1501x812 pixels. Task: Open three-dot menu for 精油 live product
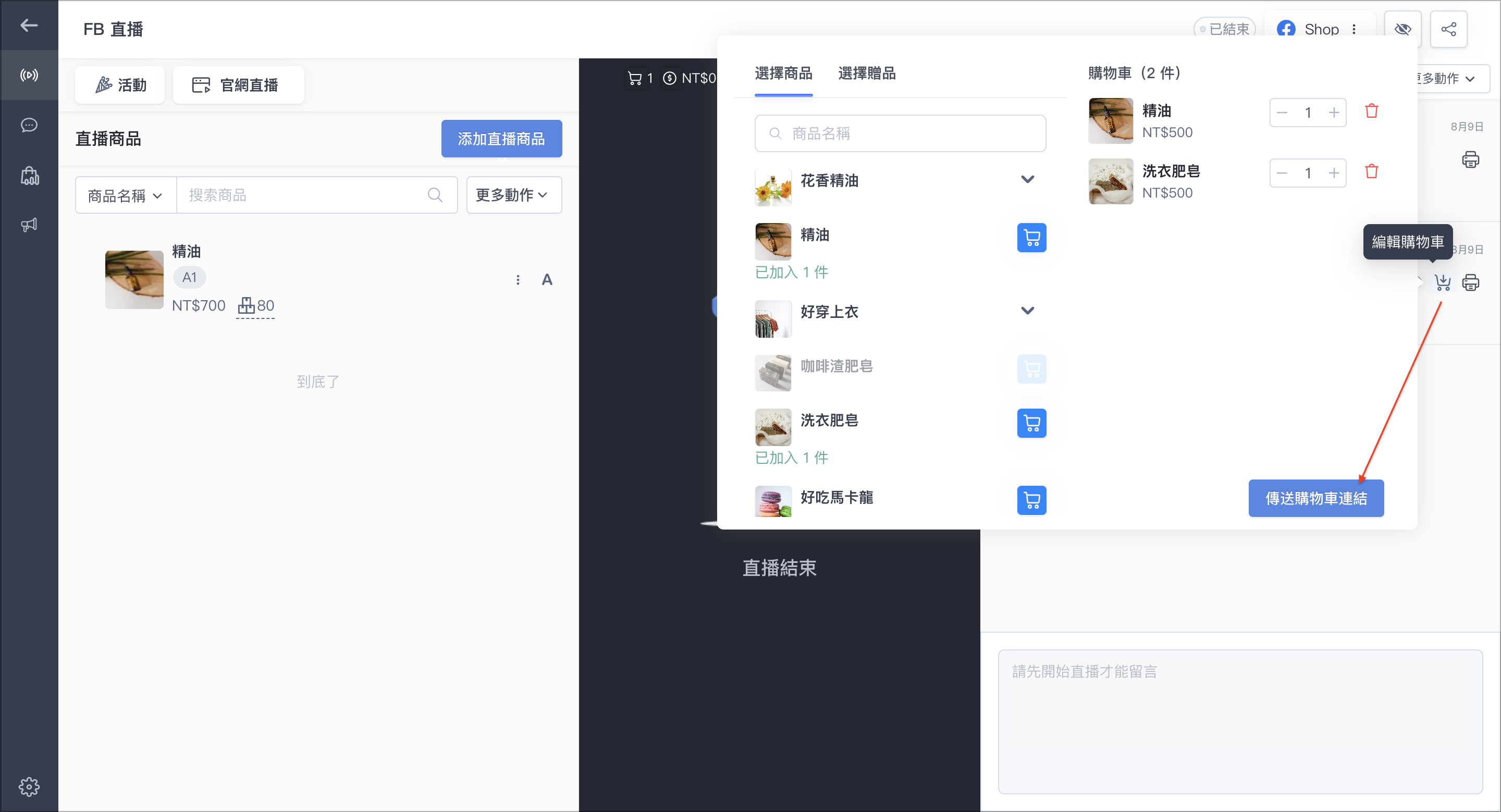pos(518,279)
